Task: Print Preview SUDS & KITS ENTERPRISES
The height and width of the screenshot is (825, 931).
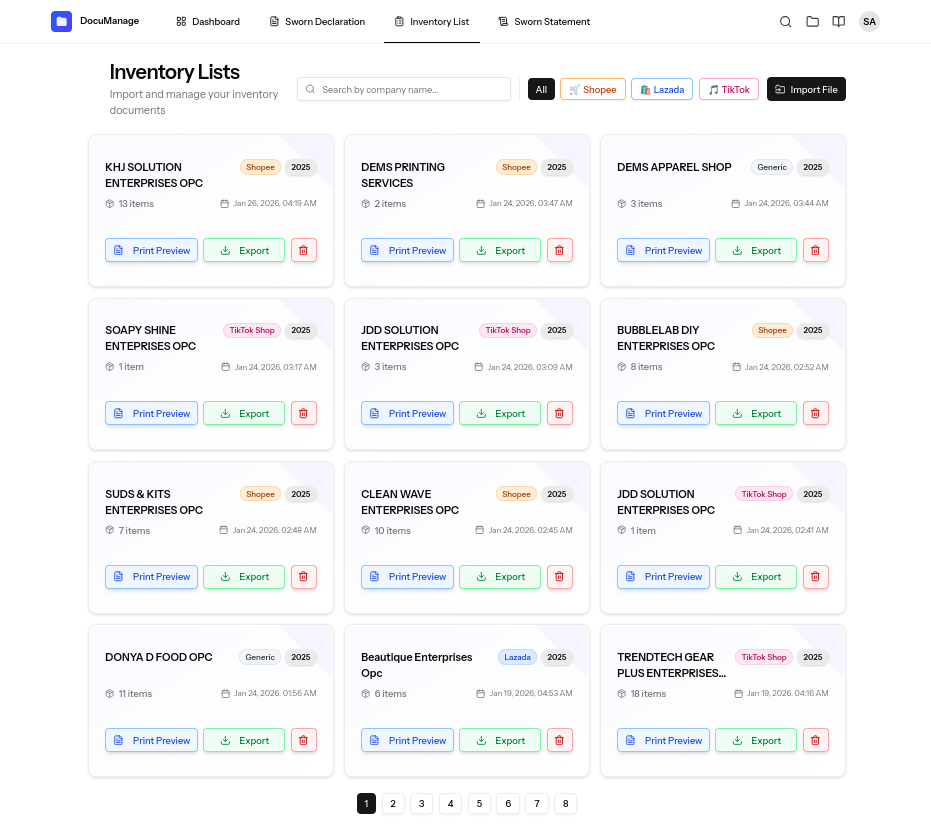Action: click(151, 577)
